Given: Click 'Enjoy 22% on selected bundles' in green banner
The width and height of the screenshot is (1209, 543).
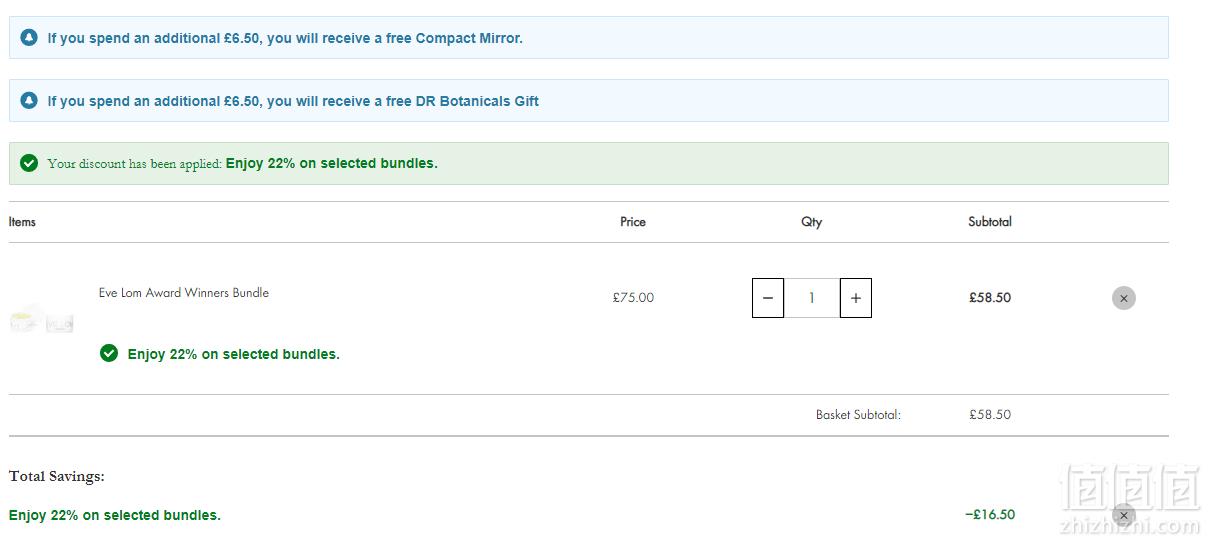Looking at the screenshot, I should click(x=331, y=163).
